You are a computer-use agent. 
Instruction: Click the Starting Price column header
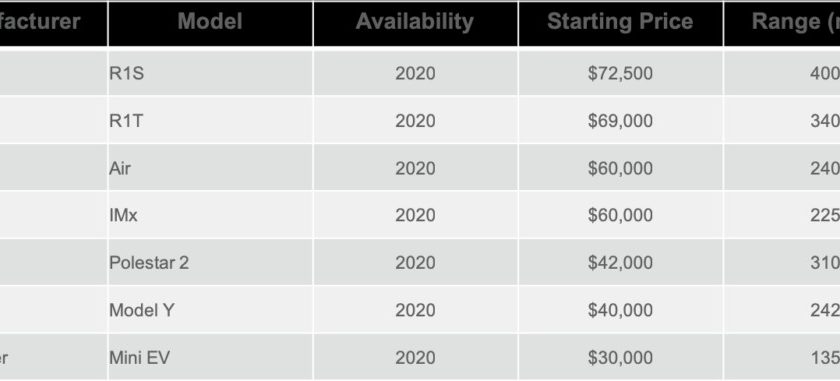620,24
